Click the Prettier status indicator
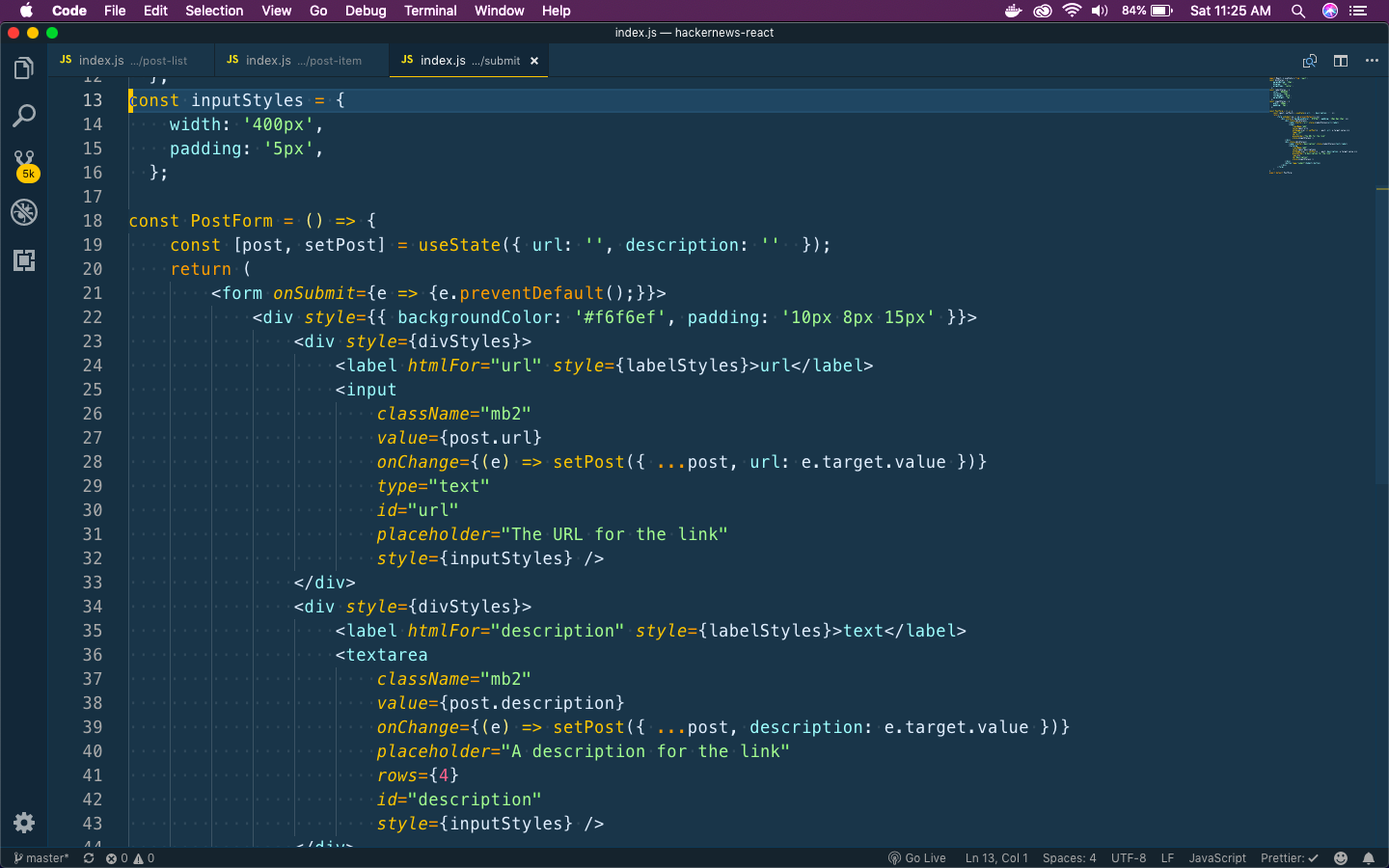Image resolution: width=1389 pixels, height=868 pixels. (1289, 858)
